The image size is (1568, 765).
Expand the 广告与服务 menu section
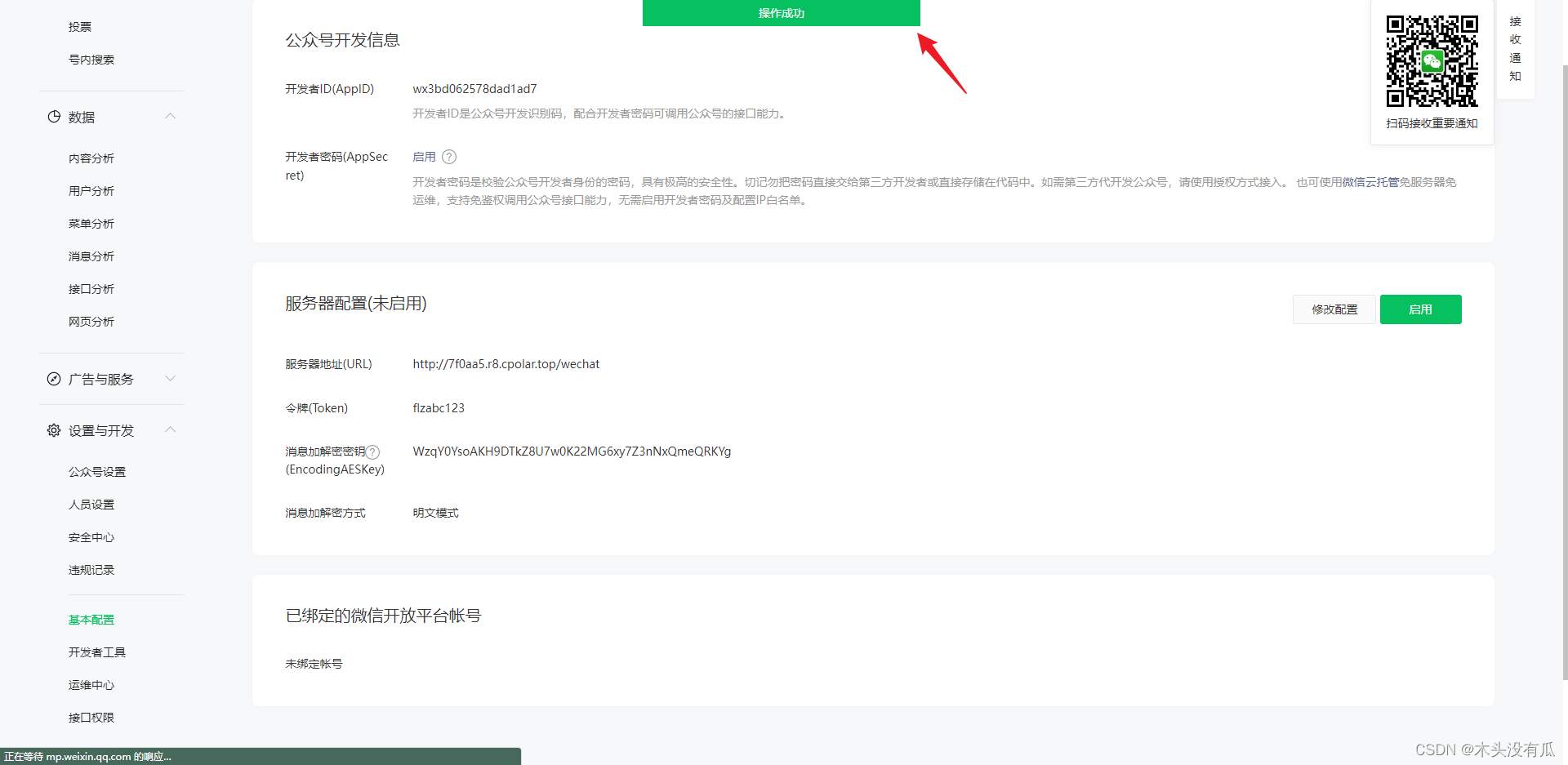pos(170,378)
